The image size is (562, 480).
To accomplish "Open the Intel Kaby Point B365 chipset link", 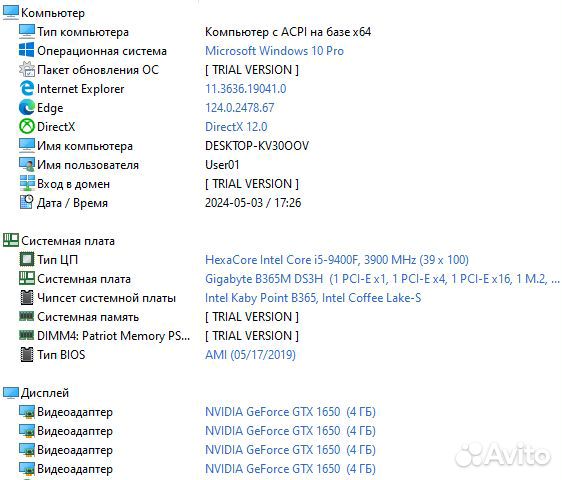I will coord(313,298).
